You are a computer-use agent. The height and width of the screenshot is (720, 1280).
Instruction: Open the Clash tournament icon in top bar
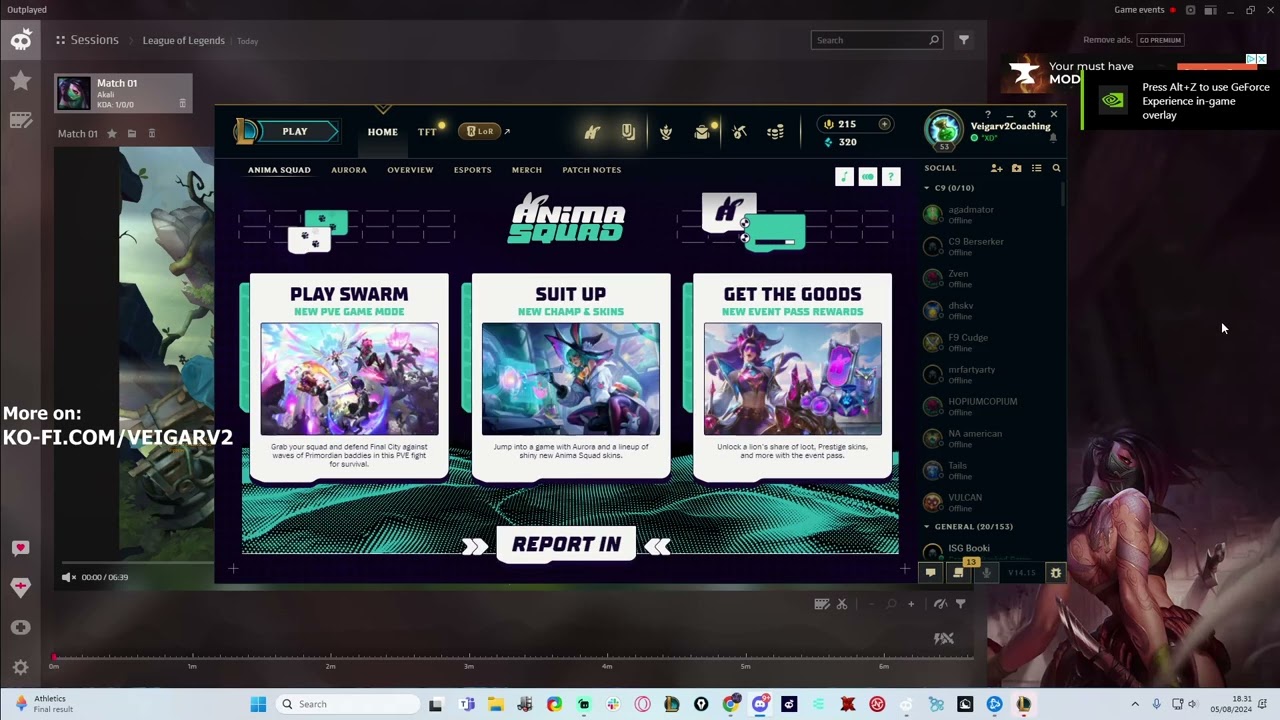coord(666,132)
